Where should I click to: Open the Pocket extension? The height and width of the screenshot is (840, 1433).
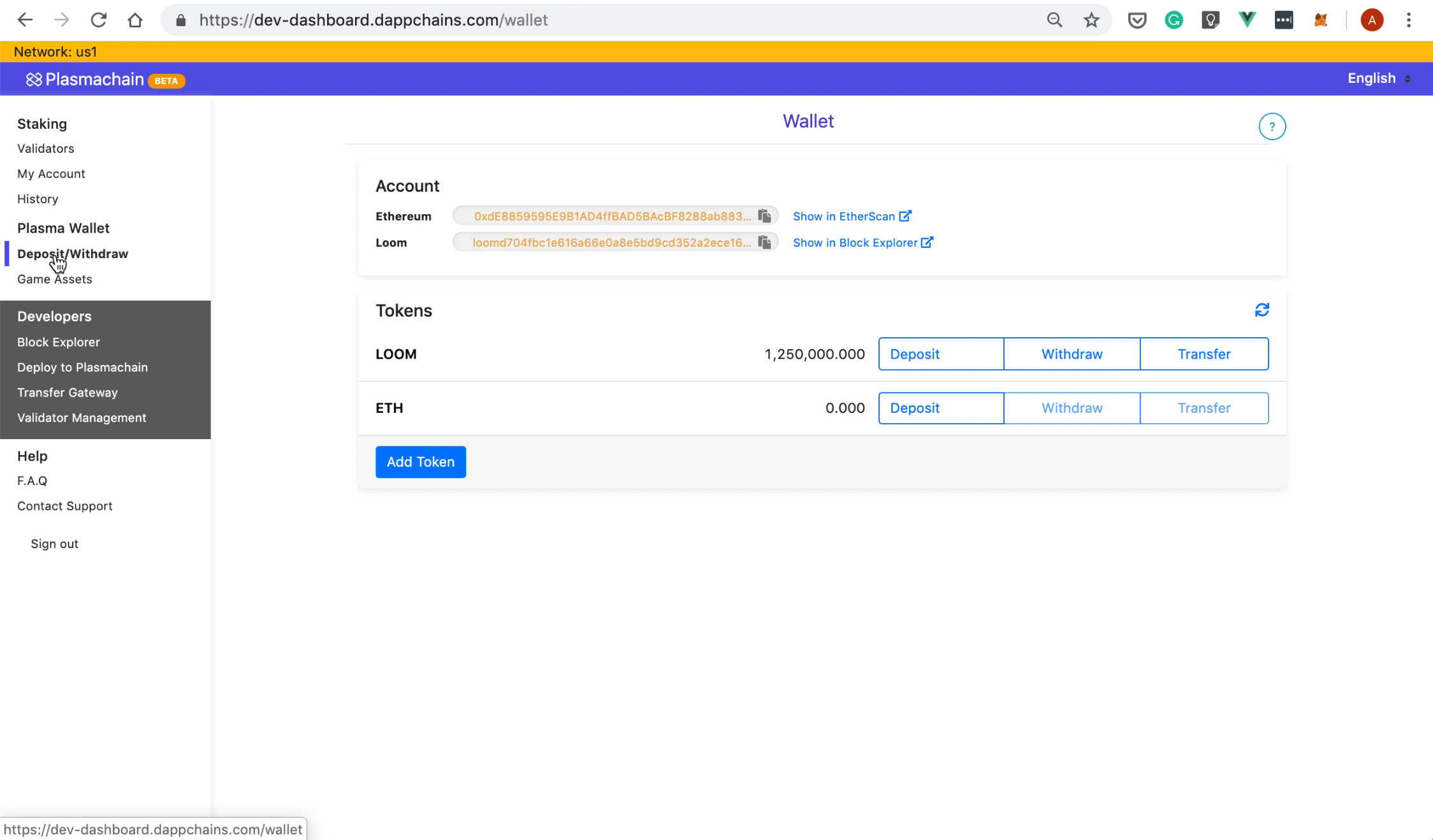coord(1137,20)
